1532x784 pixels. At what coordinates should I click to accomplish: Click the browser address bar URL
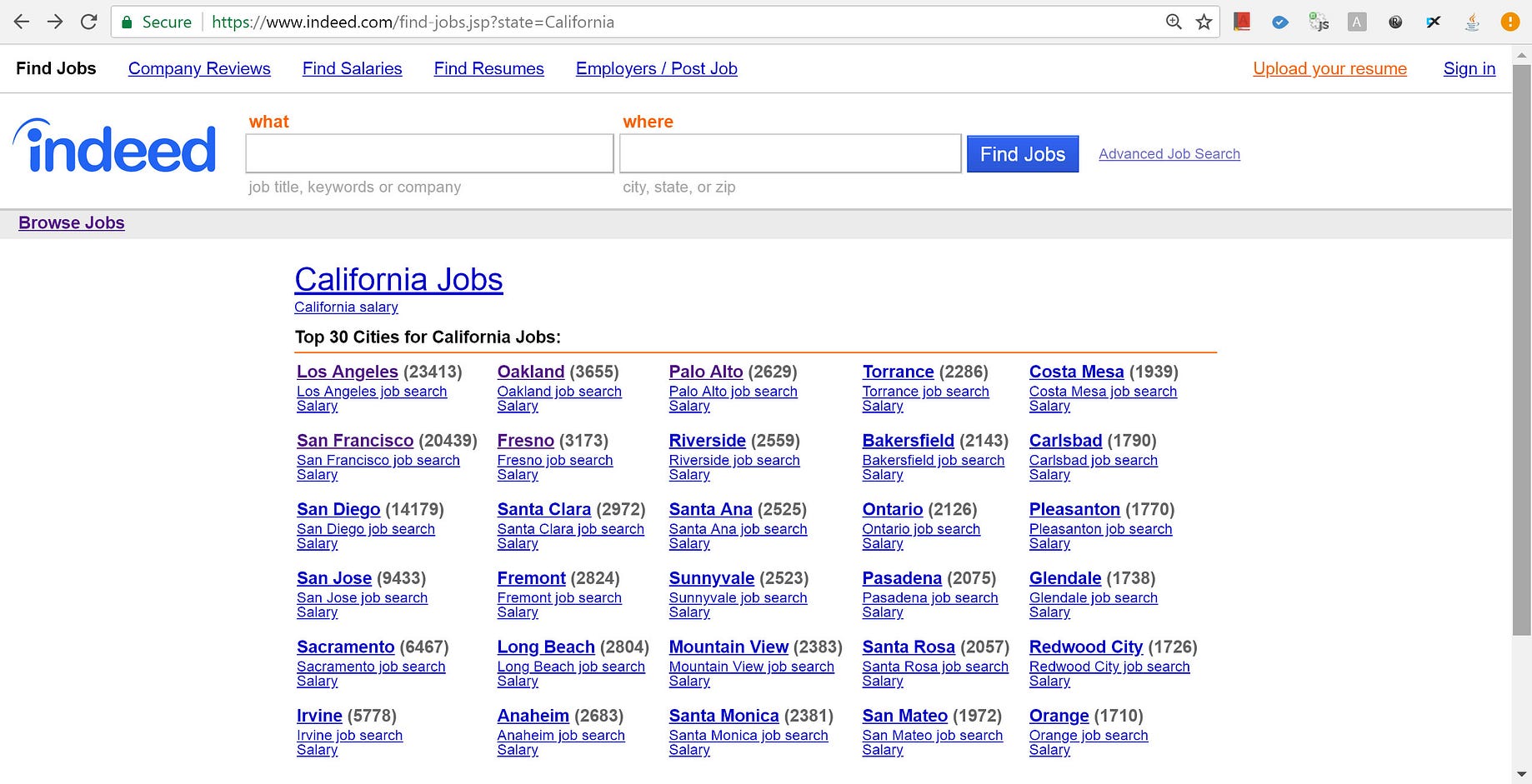click(x=413, y=22)
